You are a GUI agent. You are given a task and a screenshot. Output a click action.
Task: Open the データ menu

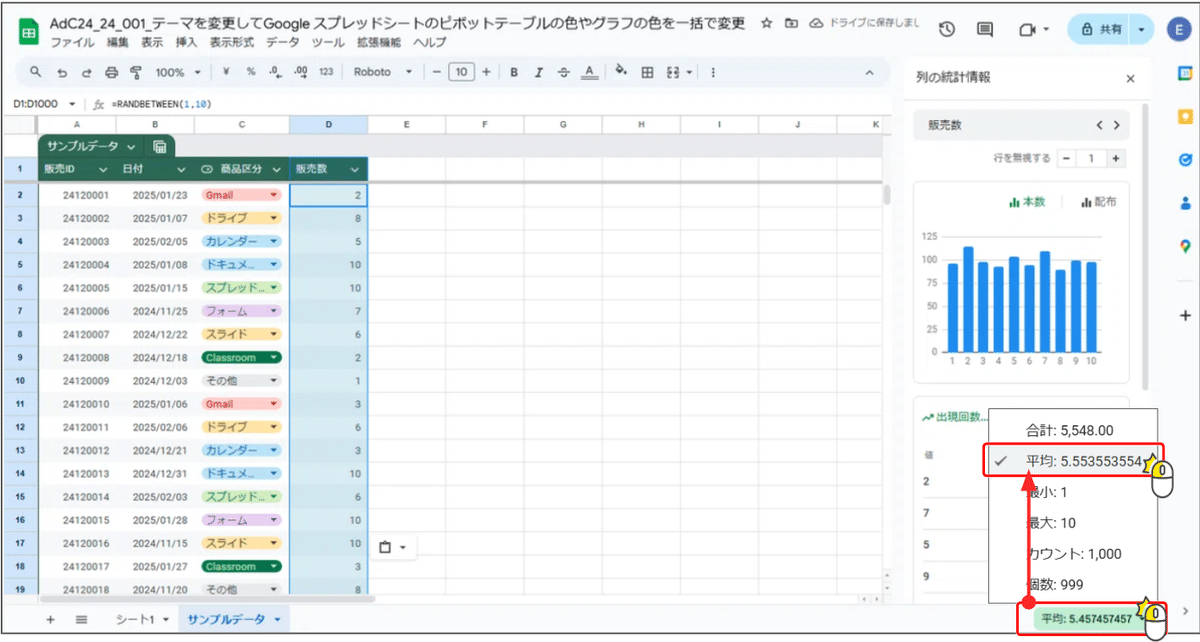coord(282,43)
